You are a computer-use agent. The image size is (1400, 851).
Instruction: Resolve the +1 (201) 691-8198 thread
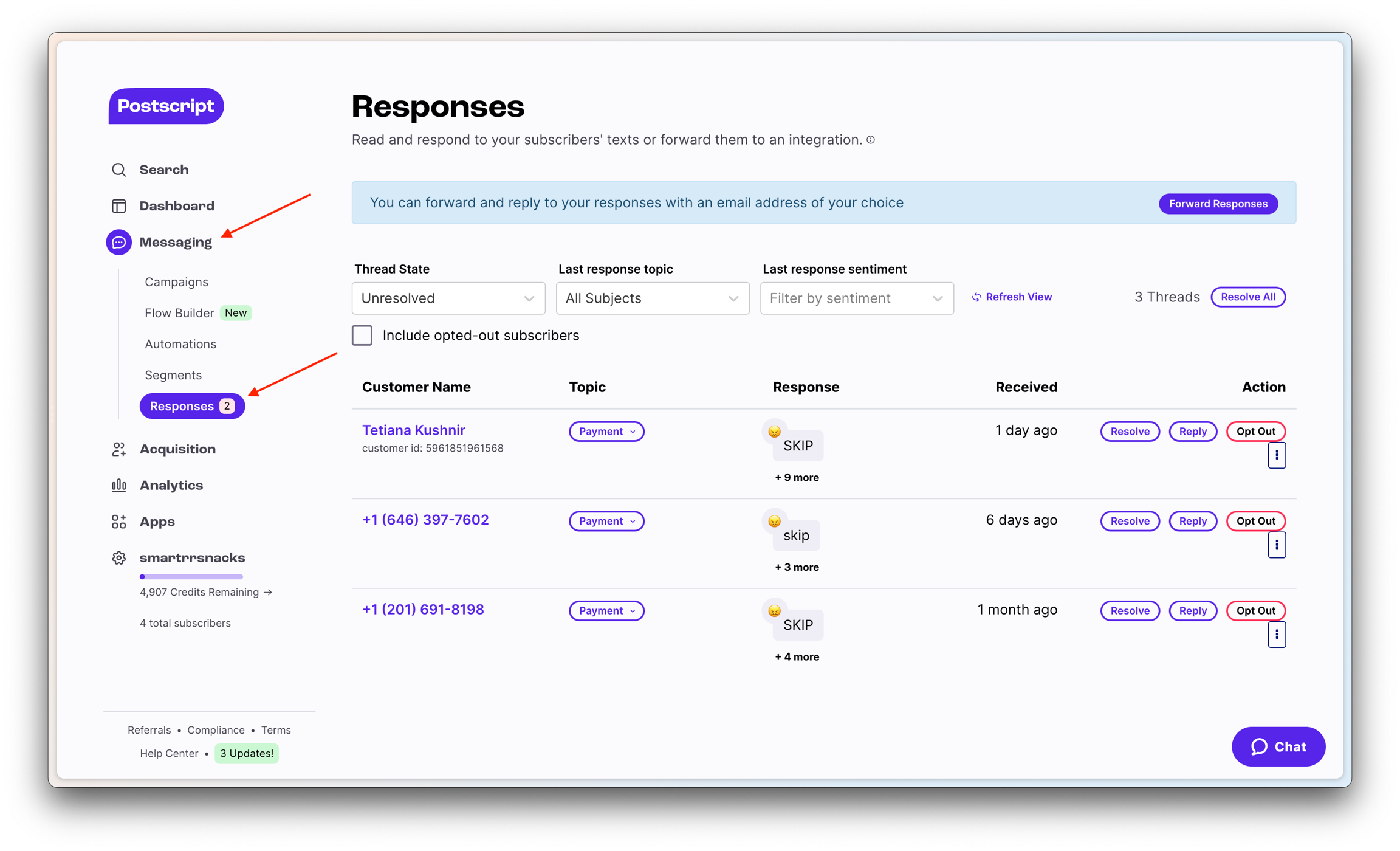click(x=1130, y=610)
